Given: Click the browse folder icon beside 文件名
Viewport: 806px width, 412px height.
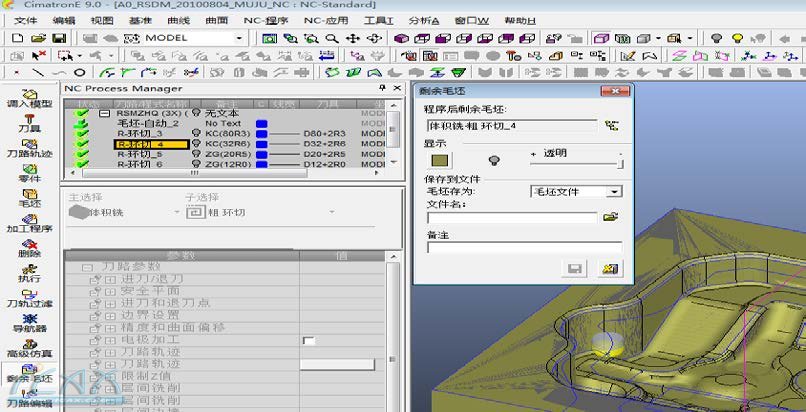Looking at the screenshot, I should click(x=610, y=216).
